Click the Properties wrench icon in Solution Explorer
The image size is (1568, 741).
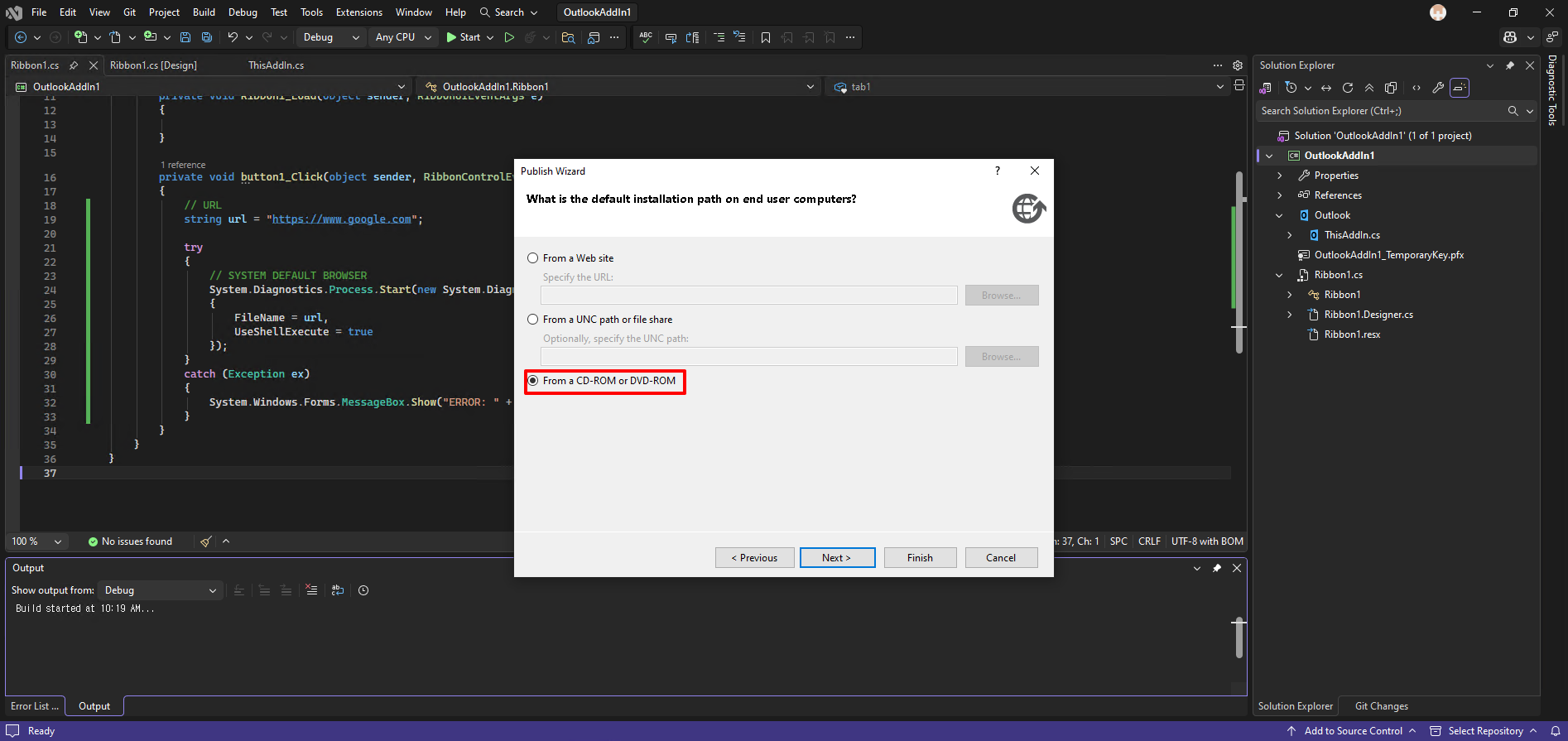(1438, 88)
